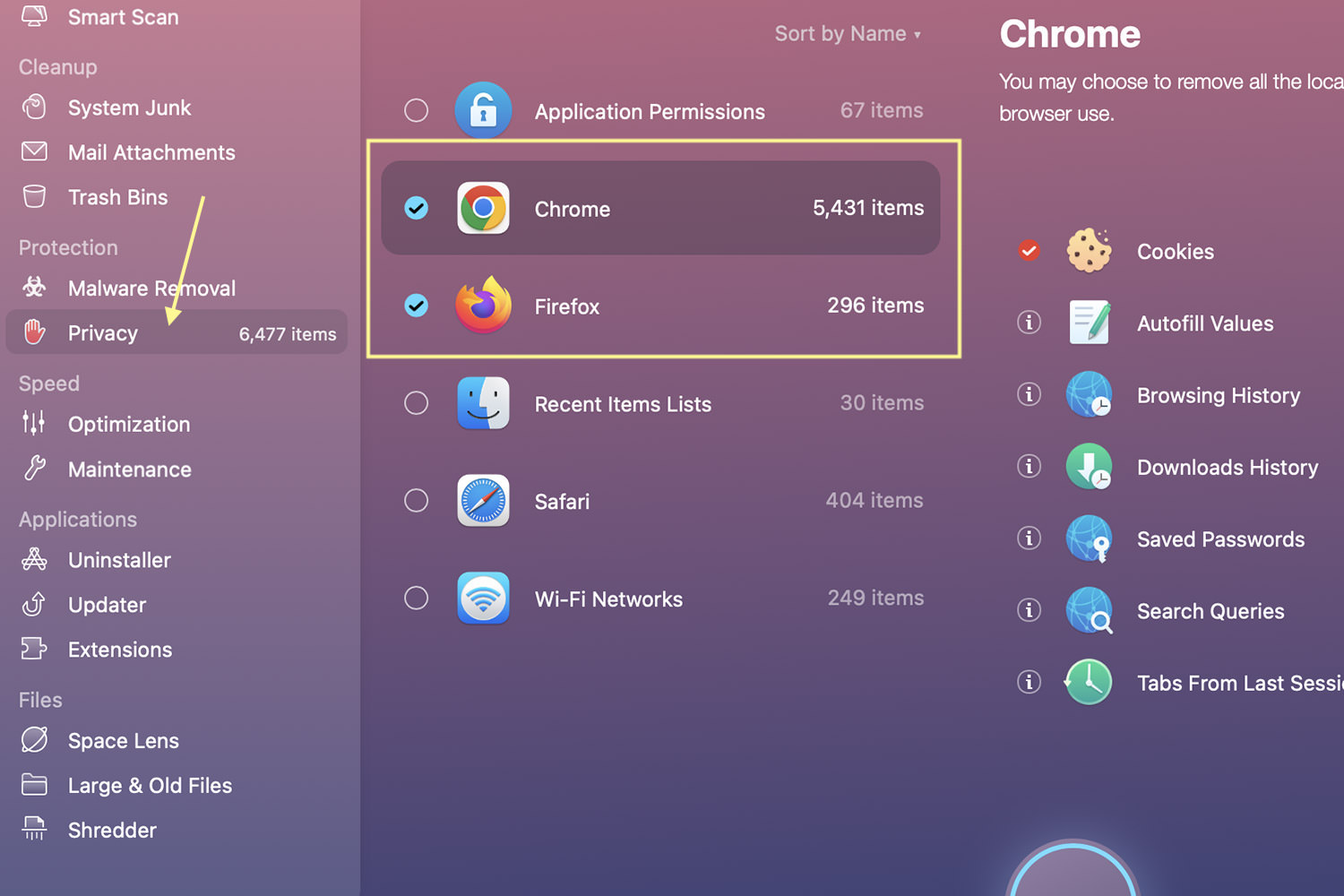Show info for Autofill Values
This screenshot has height=896, width=1344.
pyautogui.click(x=1029, y=323)
